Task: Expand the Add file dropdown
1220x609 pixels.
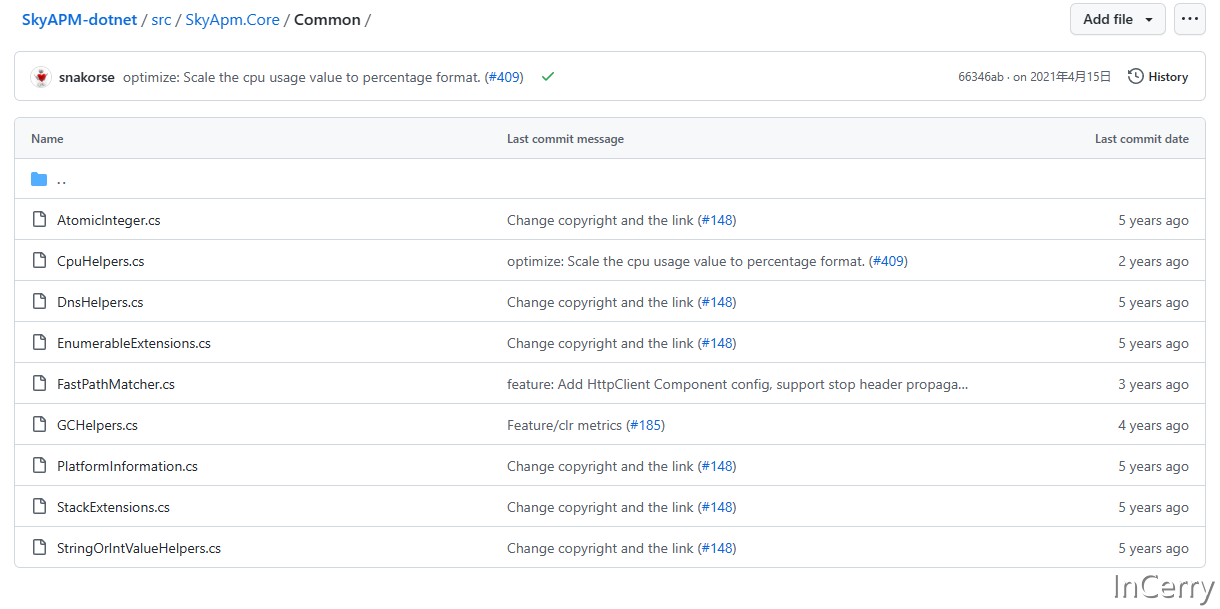Action: [x=1117, y=19]
